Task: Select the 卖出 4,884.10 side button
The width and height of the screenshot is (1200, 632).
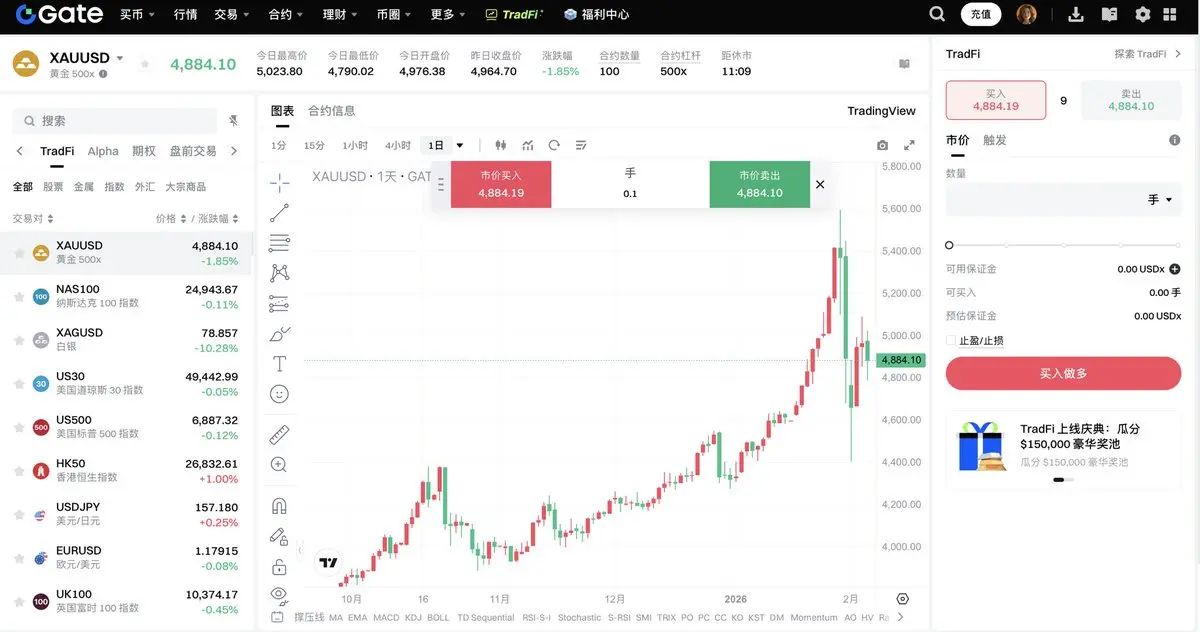Action: 1131,100
